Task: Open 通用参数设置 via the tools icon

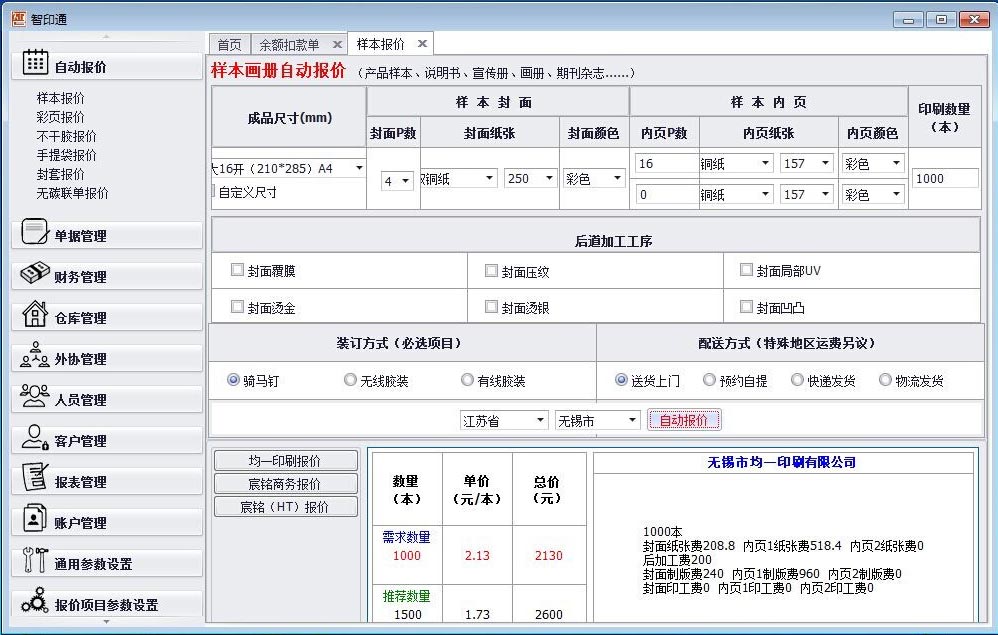Action: coord(35,561)
